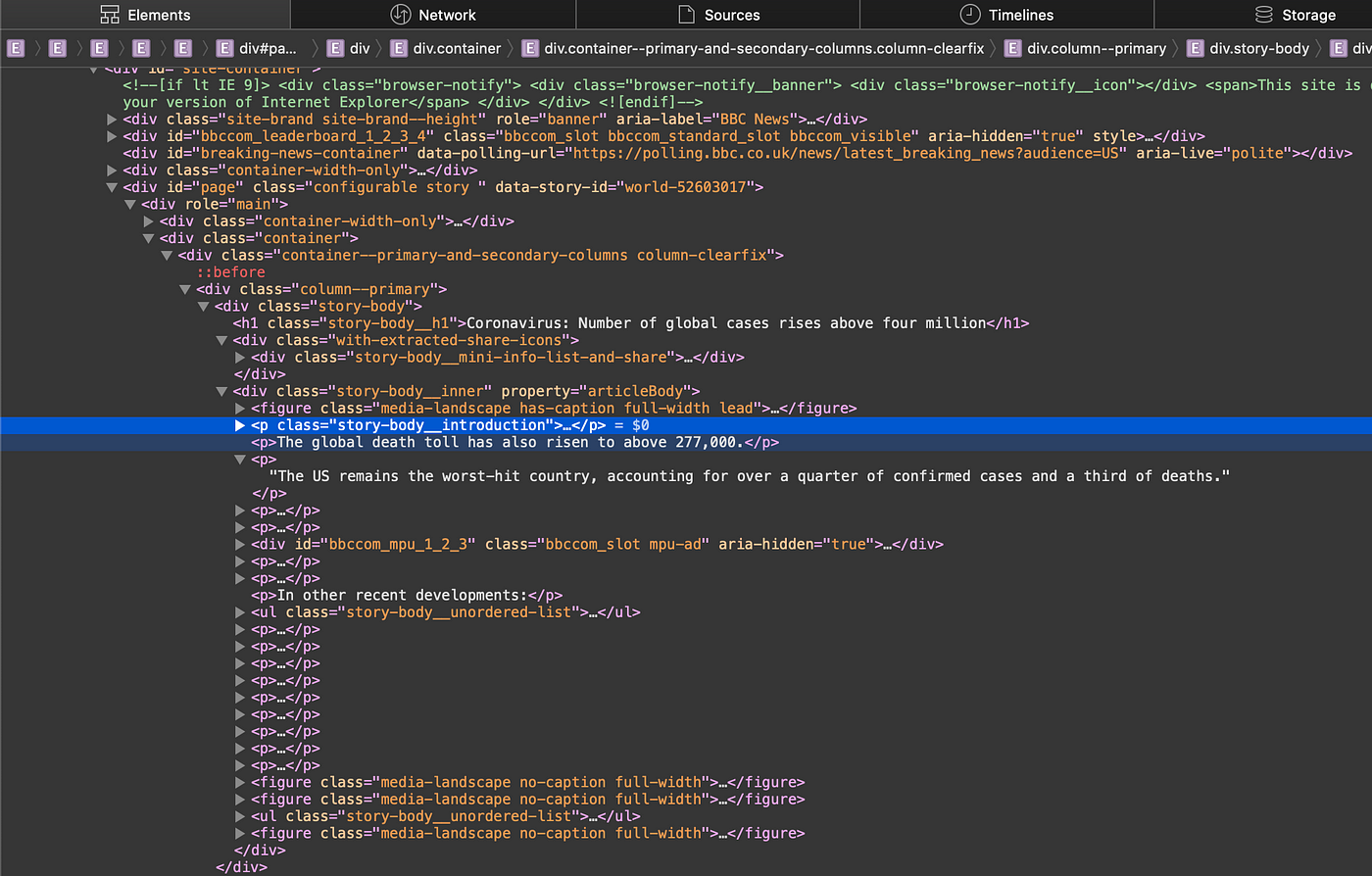
Task: Expand the site-brand banner div
Action: tap(113, 120)
